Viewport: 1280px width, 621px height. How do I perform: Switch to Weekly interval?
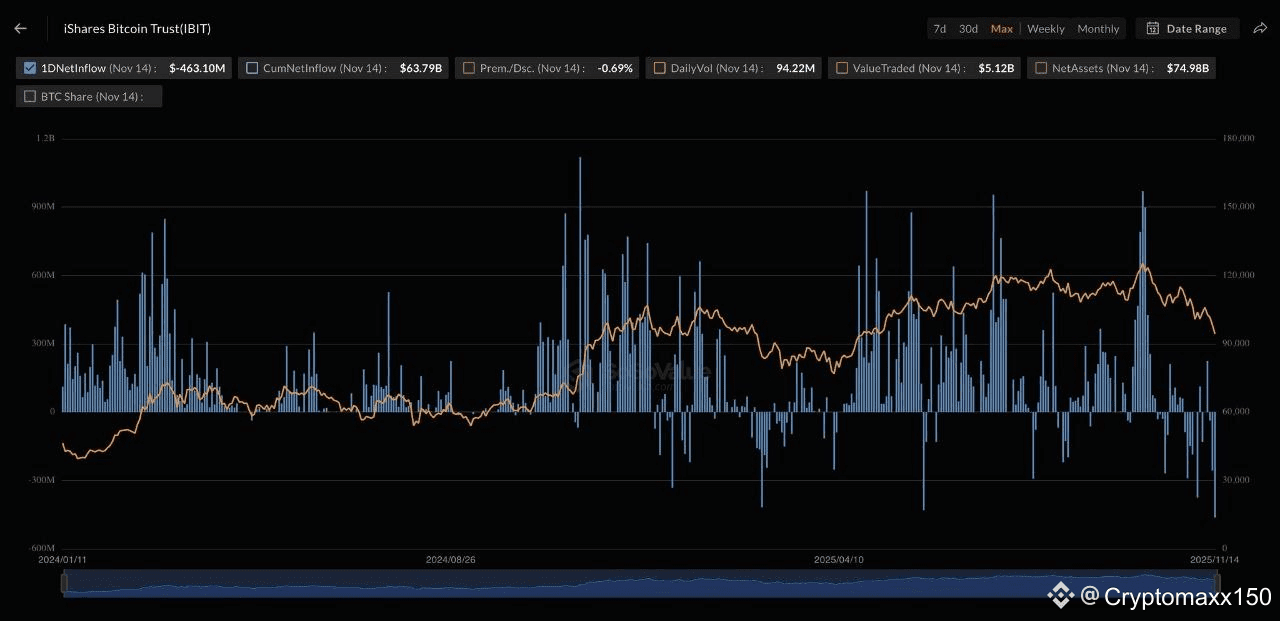(1046, 29)
